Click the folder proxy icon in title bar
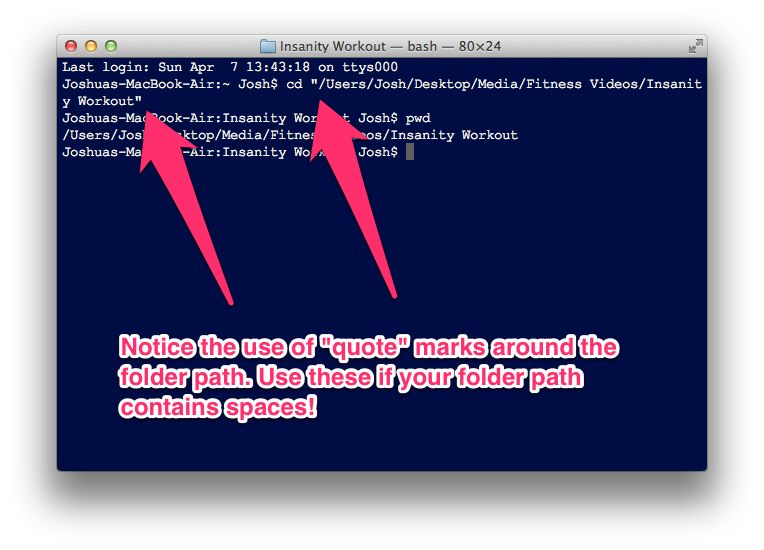Screen dimensions: 764x550 click(267, 46)
